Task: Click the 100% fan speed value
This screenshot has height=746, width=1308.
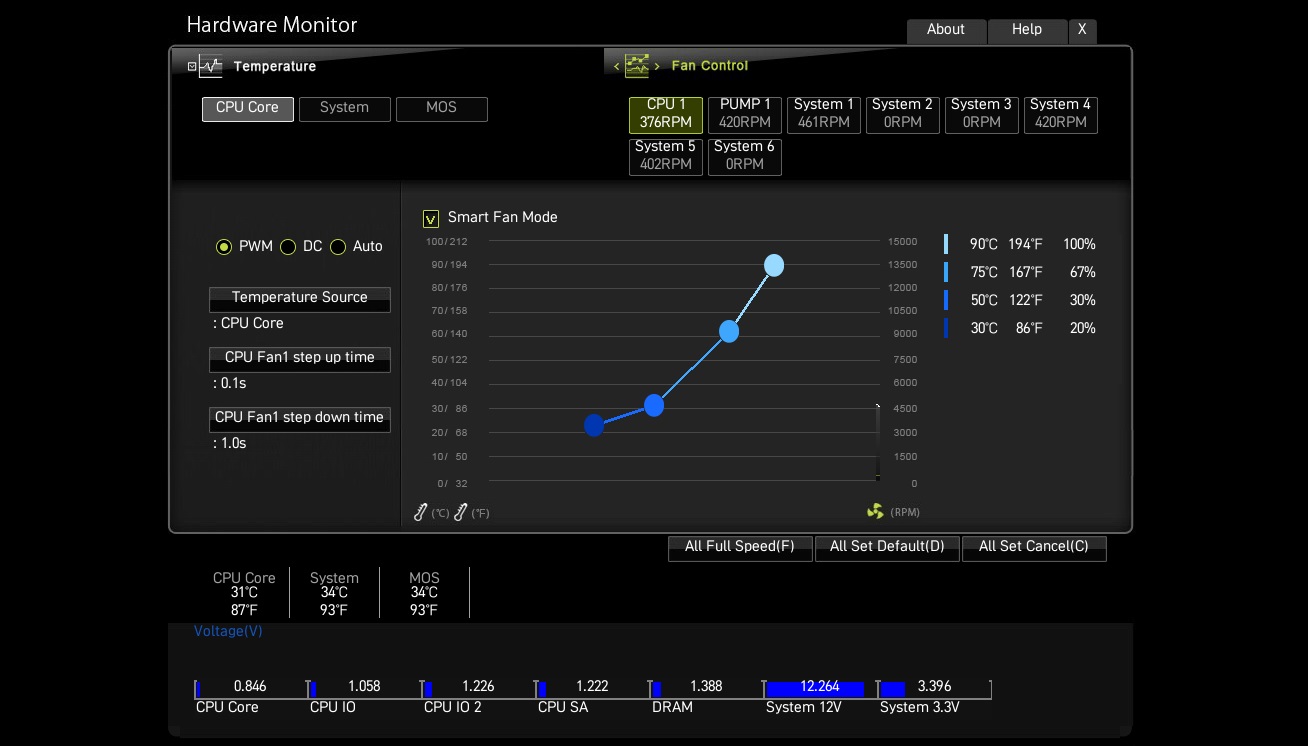Action: coord(1079,244)
